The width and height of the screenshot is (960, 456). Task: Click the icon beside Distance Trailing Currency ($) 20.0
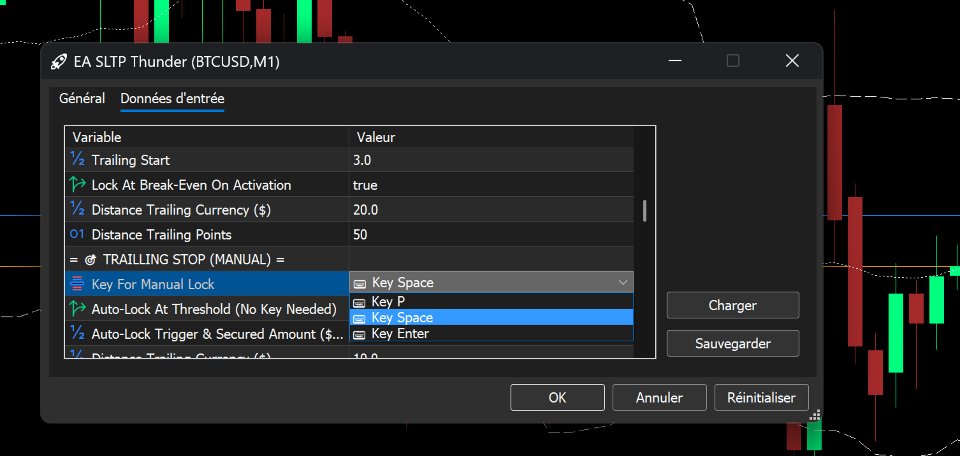click(x=77, y=209)
